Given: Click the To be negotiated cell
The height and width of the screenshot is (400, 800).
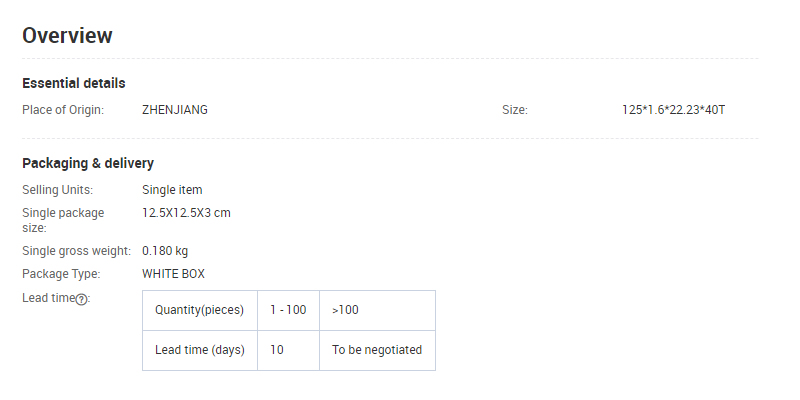Looking at the screenshot, I should 377,350.
